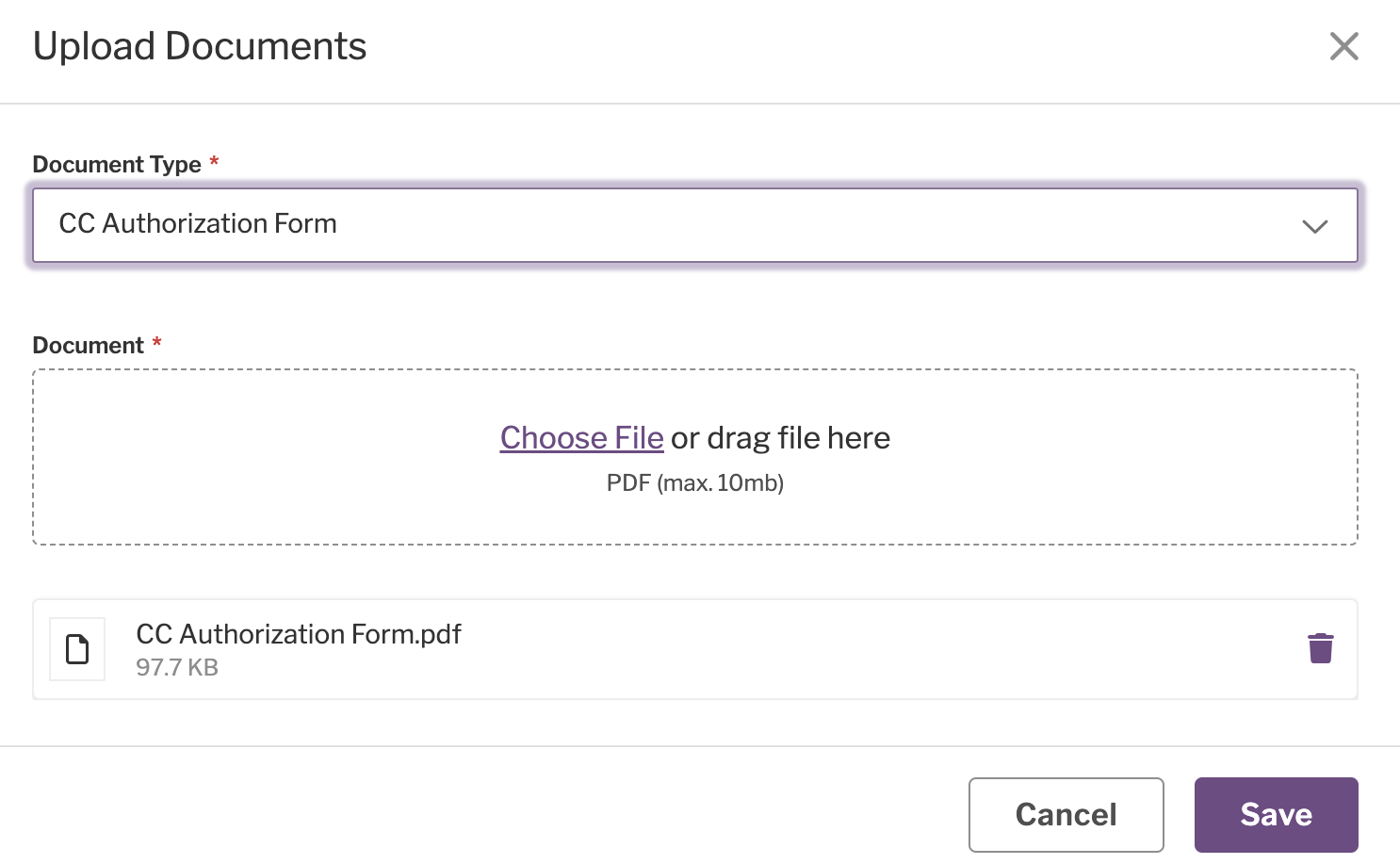This screenshot has height=864, width=1400.
Task: Click the 'or drag file here' text
Action: (x=780, y=438)
